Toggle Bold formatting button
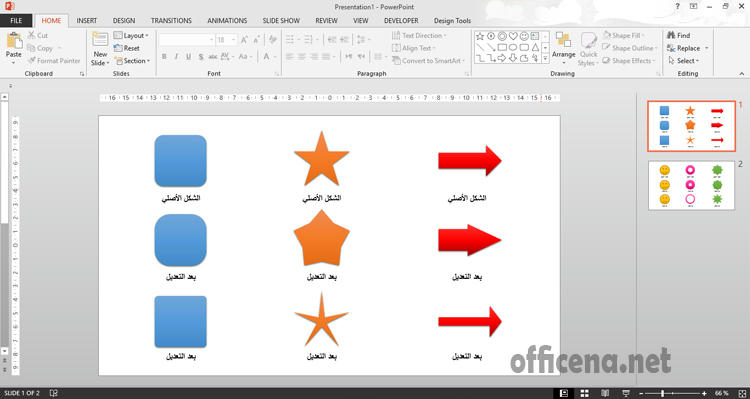The image size is (750, 399). click(164, 57)
